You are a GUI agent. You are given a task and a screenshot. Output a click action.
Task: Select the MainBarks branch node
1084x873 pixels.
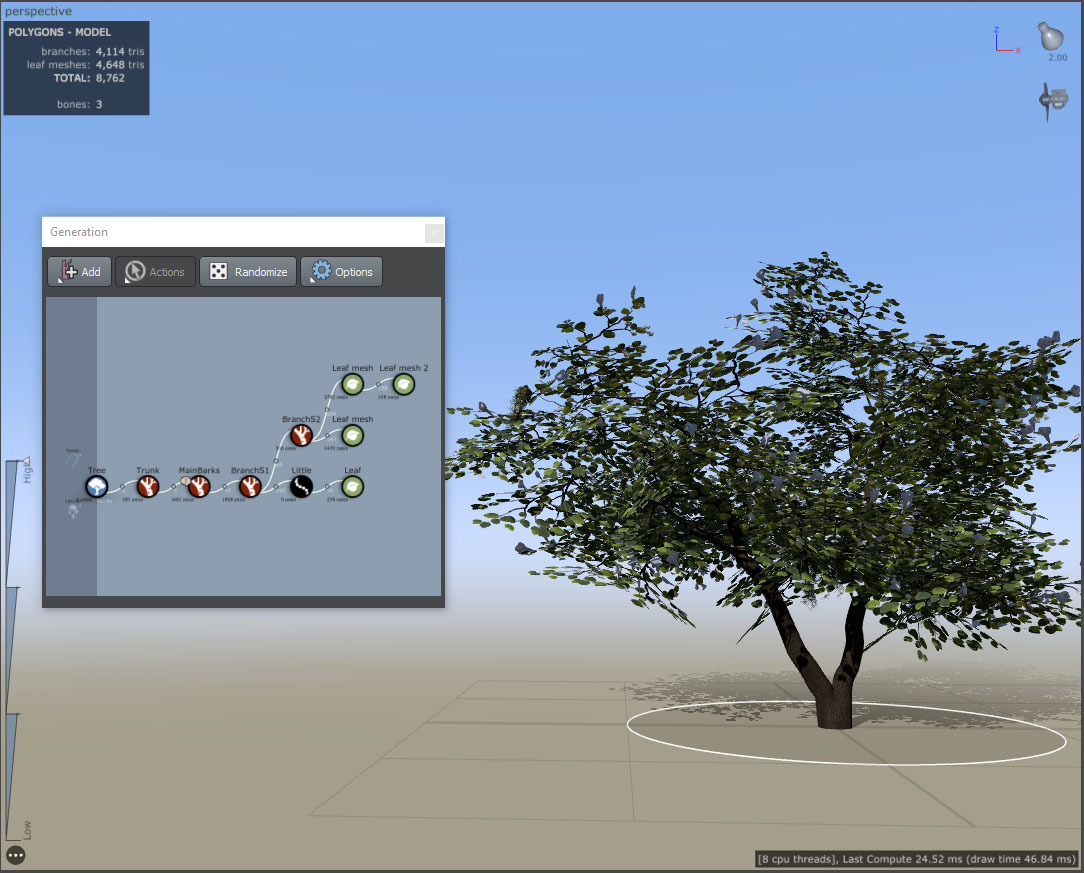pos(199,487)
